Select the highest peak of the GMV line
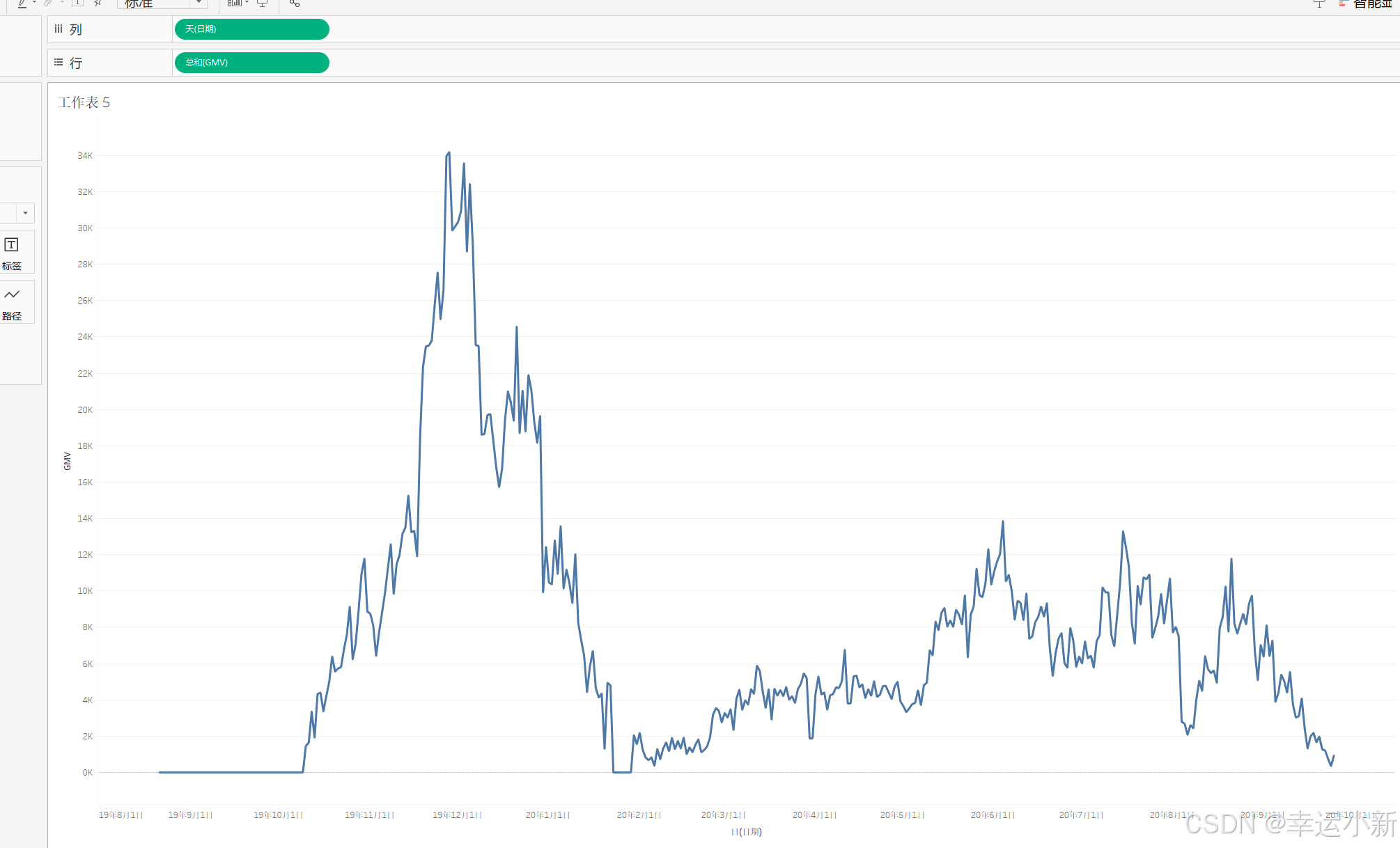This screenshot has height=848, width=1400. tap(449, 152)
